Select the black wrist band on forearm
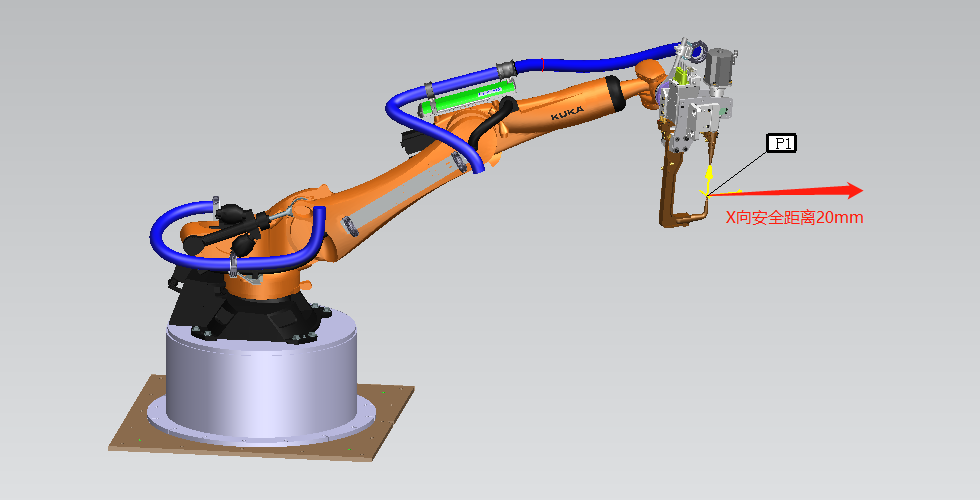This screenshot has width=980, height=500. [x=612, y=95]
